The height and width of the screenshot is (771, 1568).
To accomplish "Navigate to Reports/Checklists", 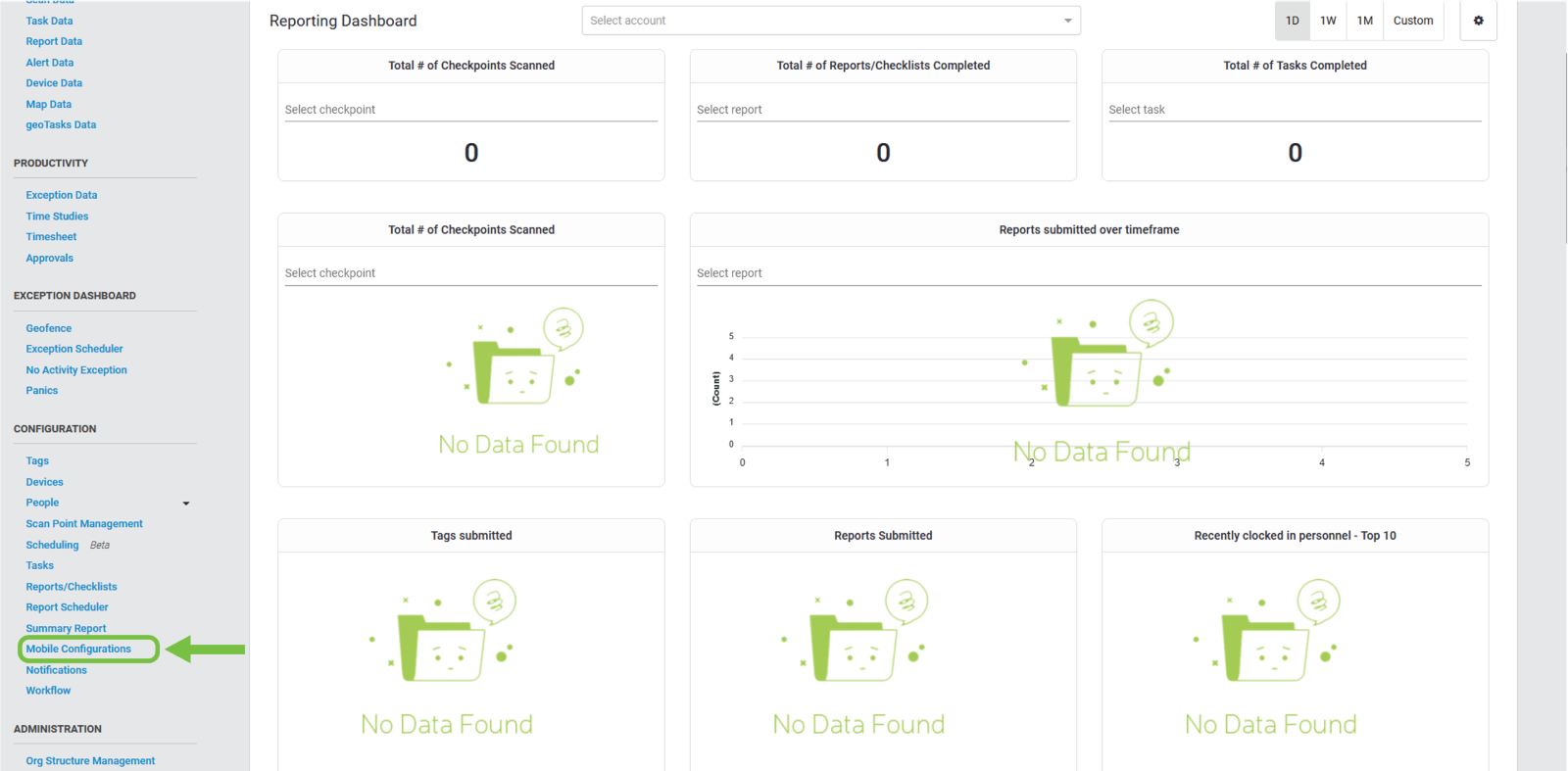I will 72,587.
